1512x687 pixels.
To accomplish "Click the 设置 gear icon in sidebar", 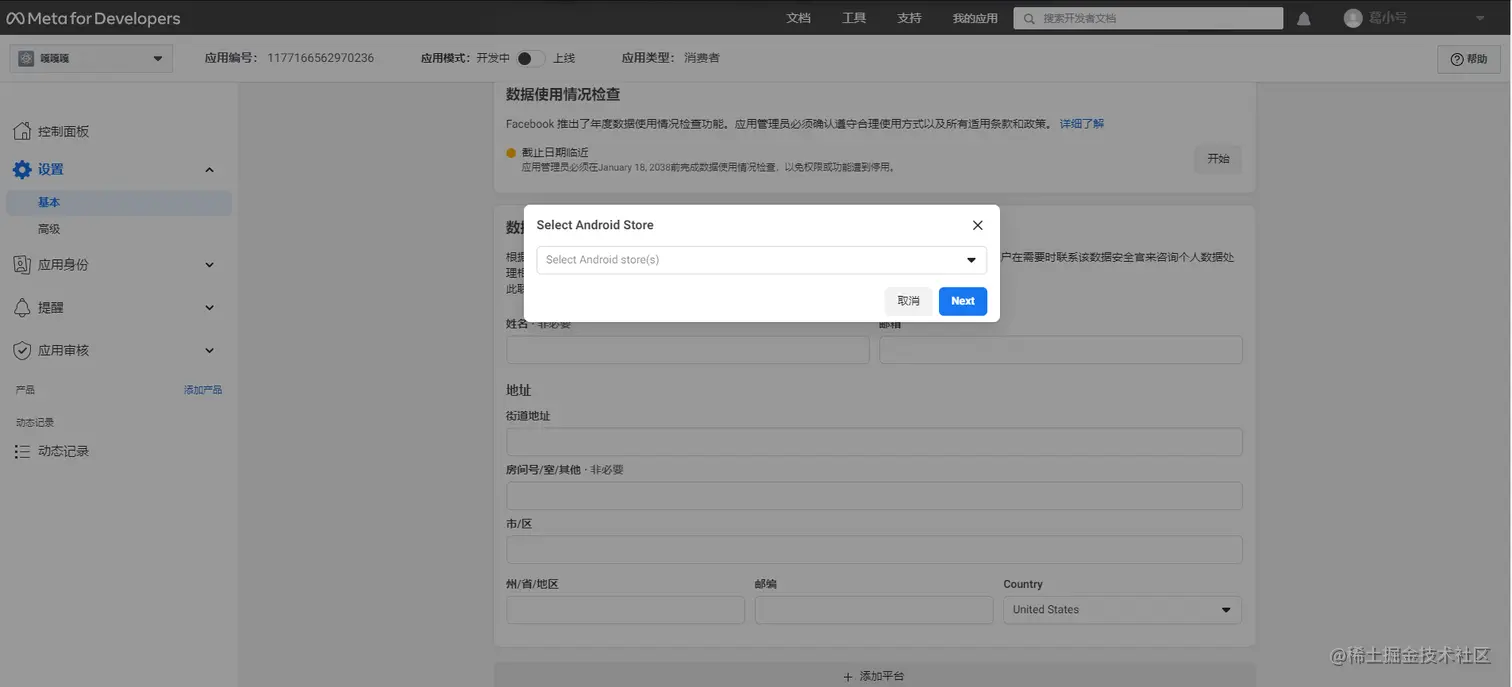I will pyautogui.click(x=22, y=169).
